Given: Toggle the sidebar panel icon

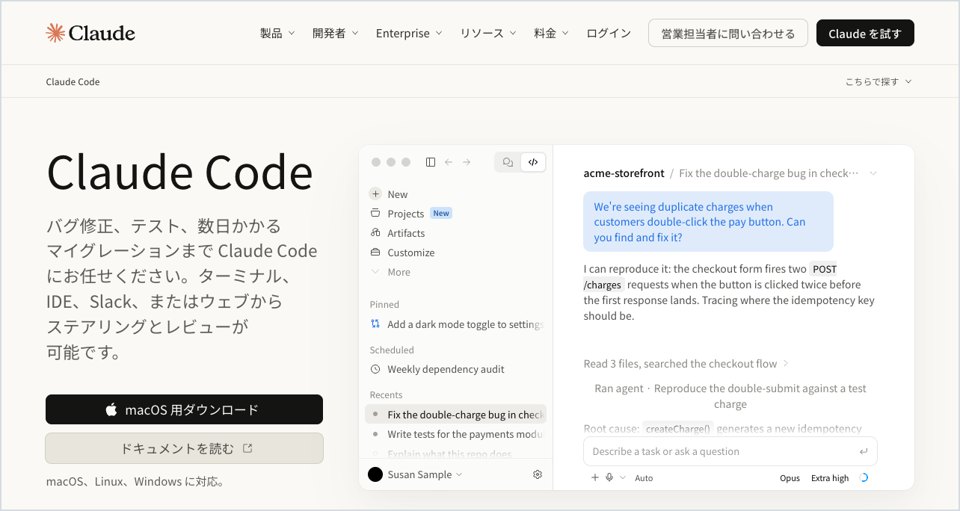Looking at the screenshot, I should [x=430, y=162].
